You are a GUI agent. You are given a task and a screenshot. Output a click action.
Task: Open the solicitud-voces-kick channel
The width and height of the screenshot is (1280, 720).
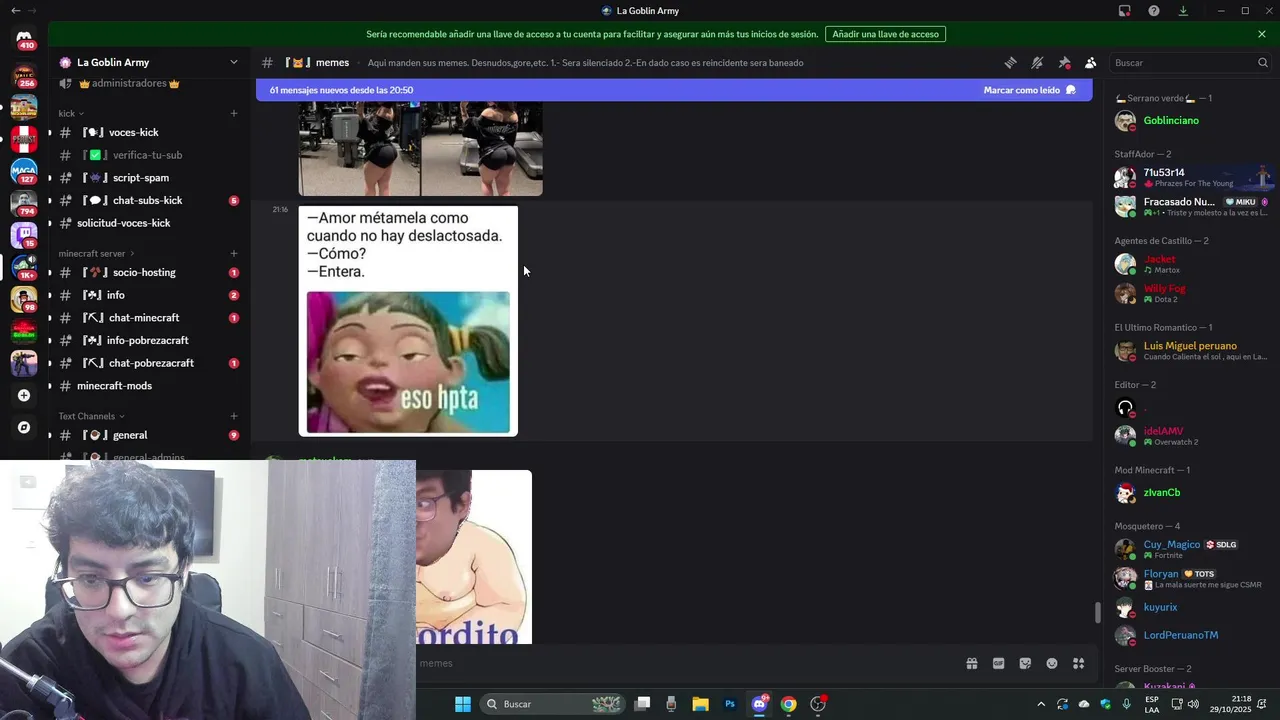[x=150, y=223]
